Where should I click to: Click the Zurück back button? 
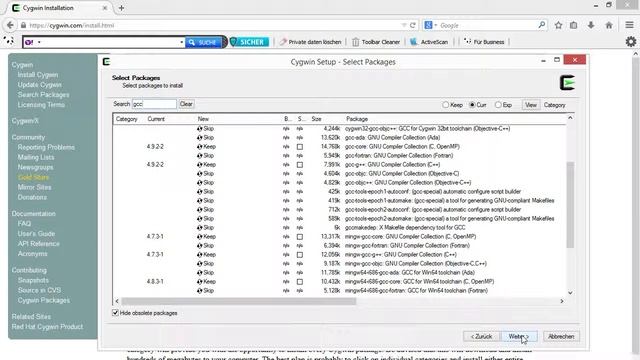[481, 336]
